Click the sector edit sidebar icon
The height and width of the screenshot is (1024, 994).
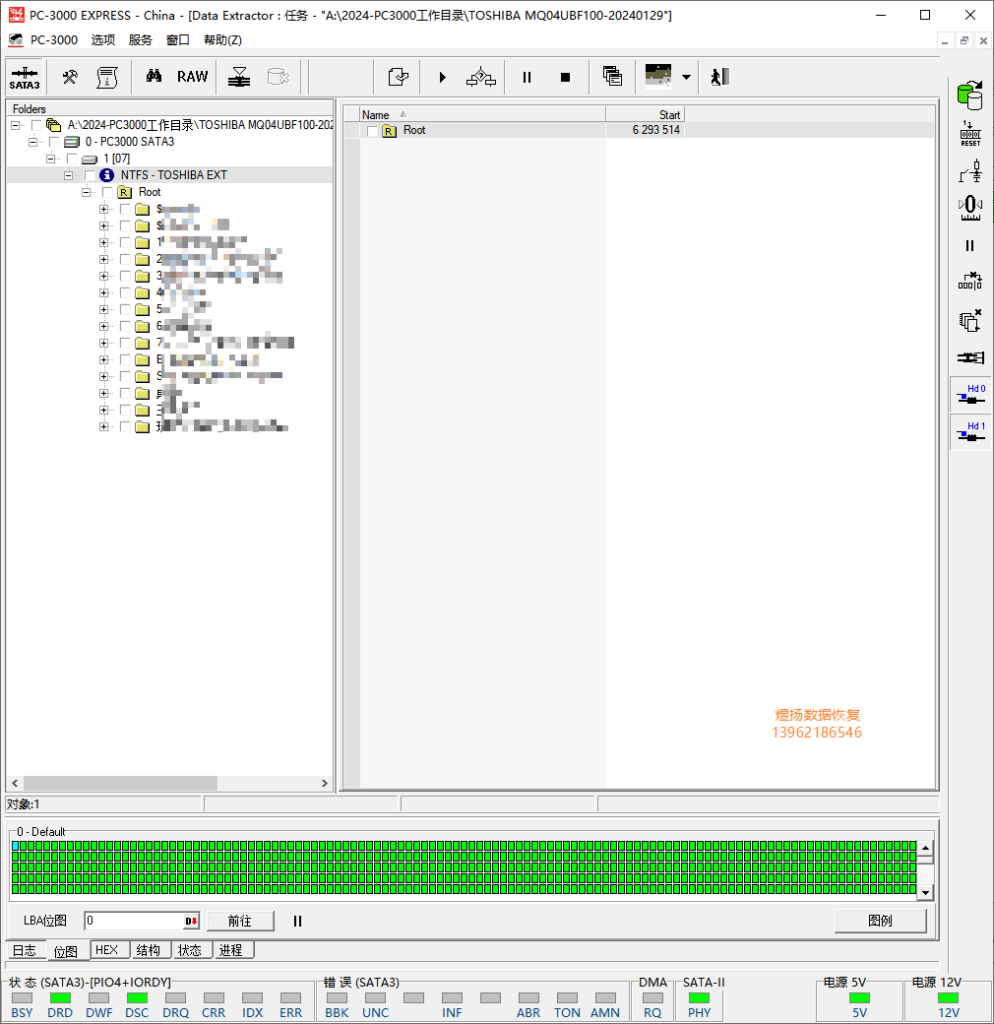[x=970, y=282]
